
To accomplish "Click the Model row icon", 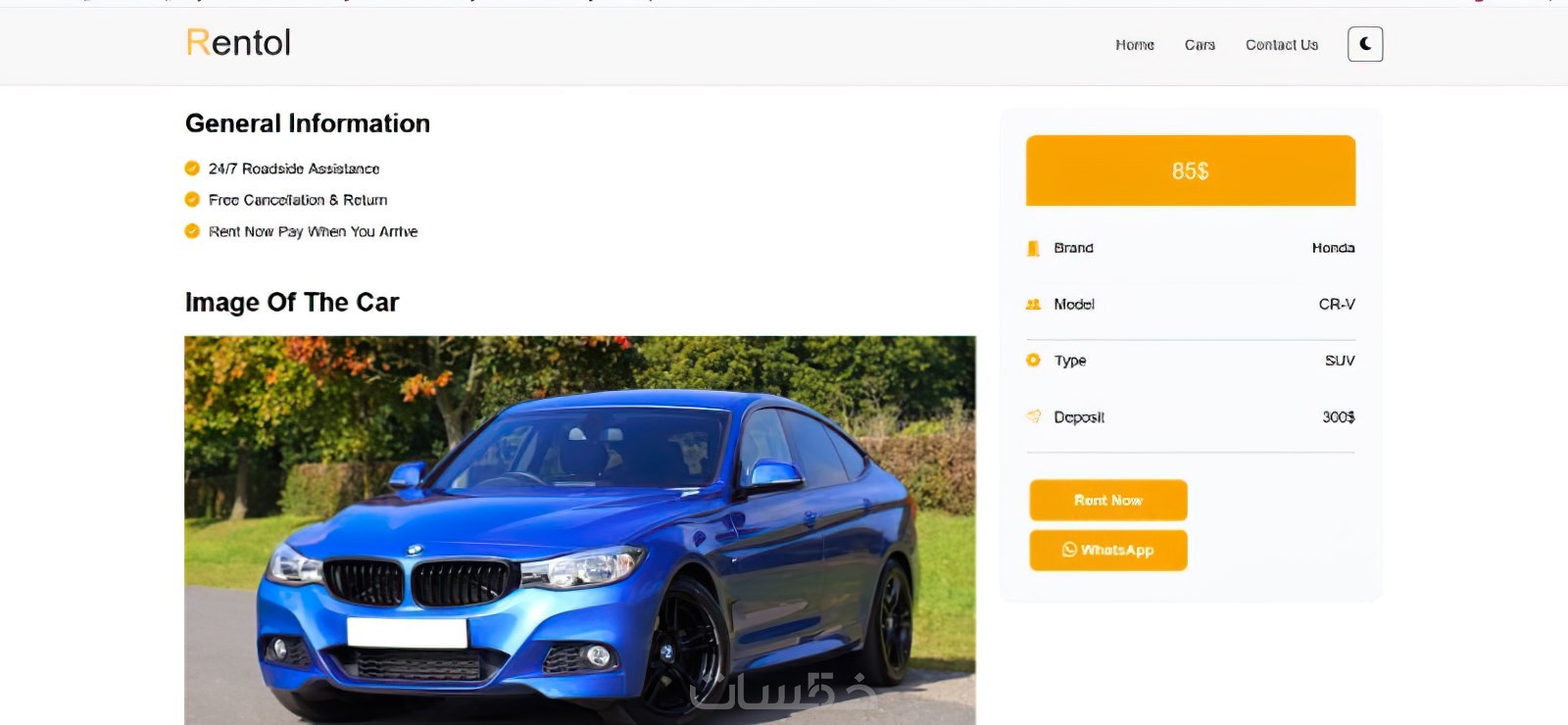I will pyautogui.click(x=1033, y=305).
